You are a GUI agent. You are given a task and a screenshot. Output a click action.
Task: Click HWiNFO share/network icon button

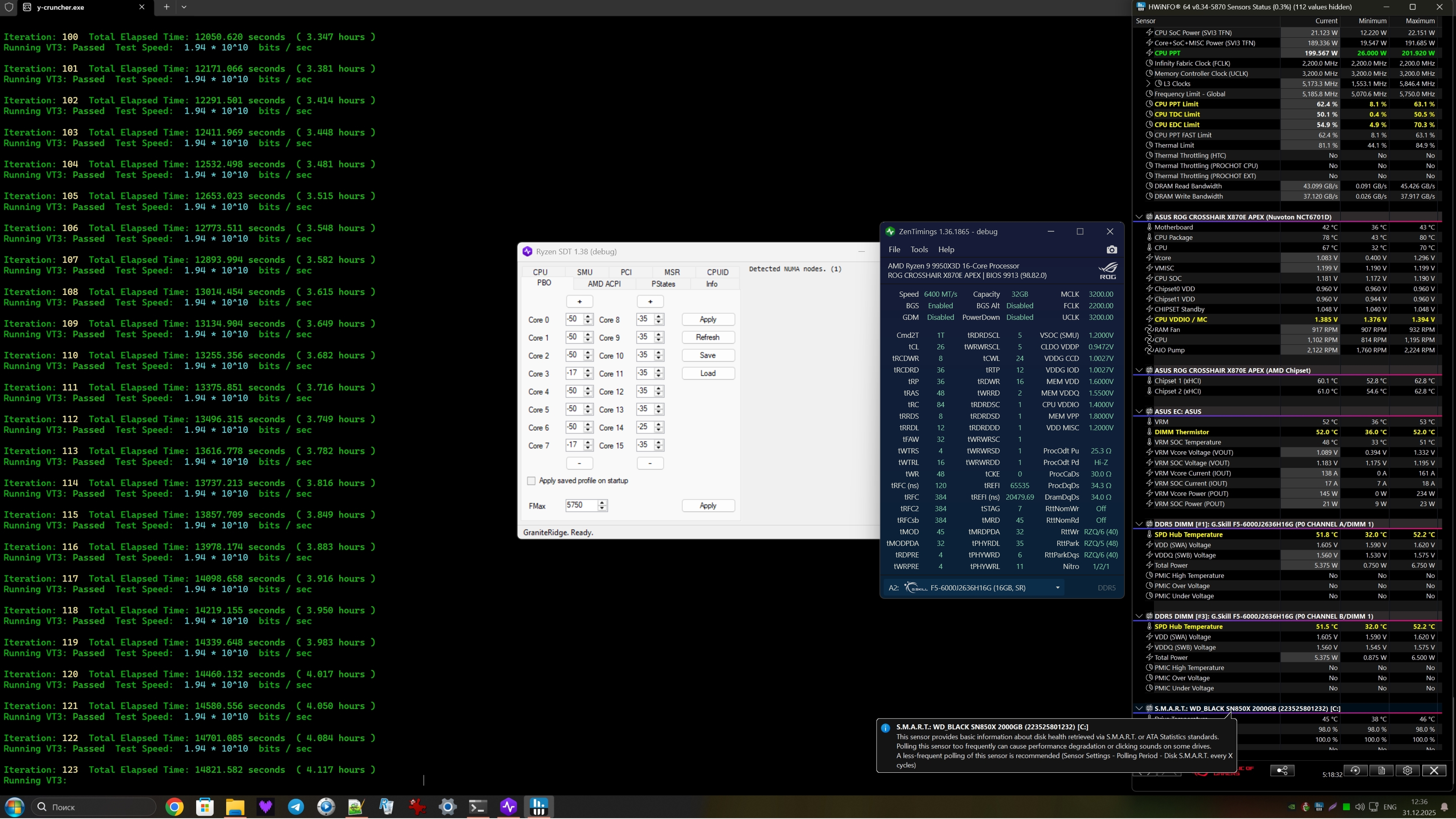[x=1282, y=771]
